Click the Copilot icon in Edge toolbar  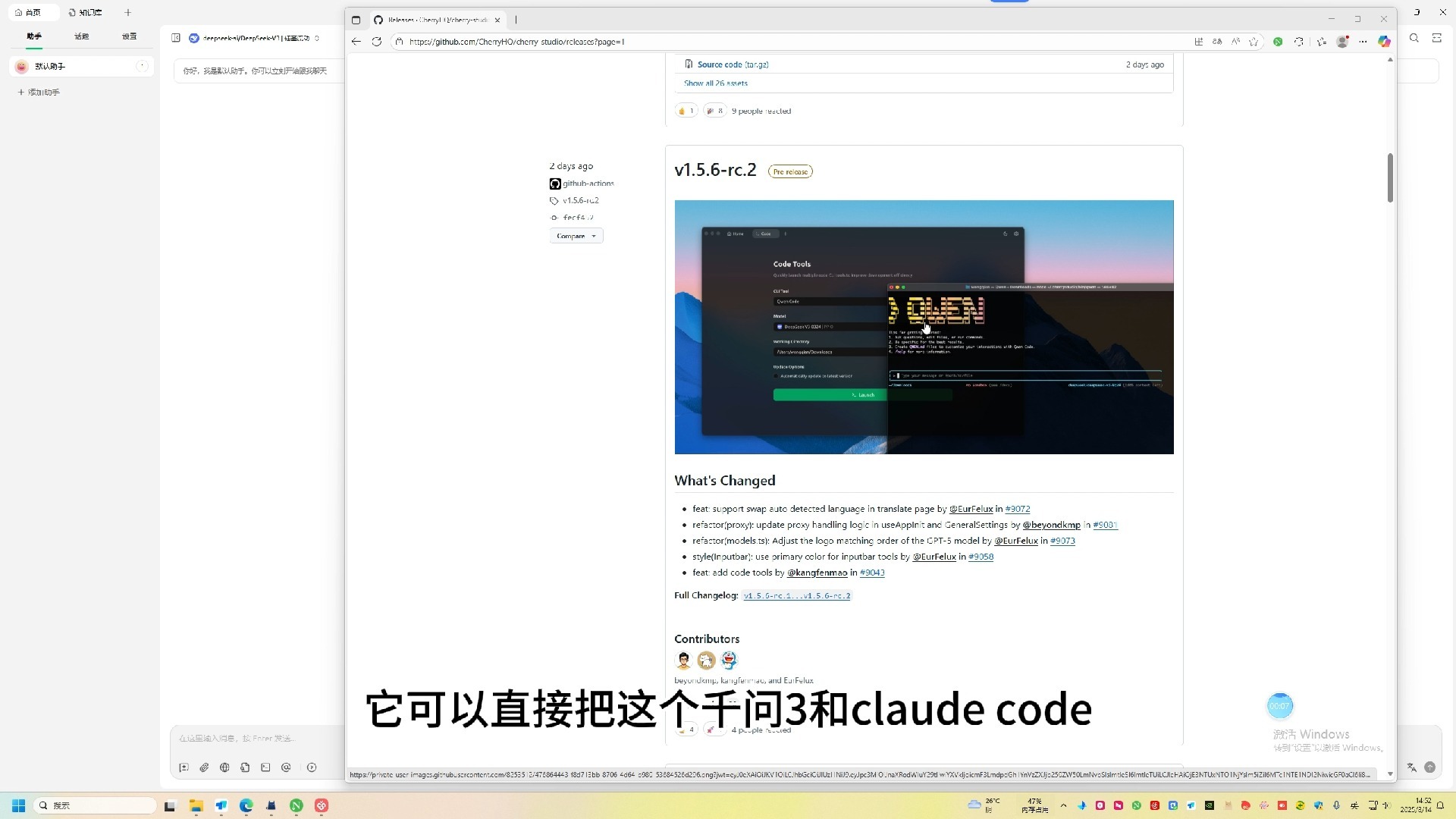pyautogui.click(x=1384, y=42)
